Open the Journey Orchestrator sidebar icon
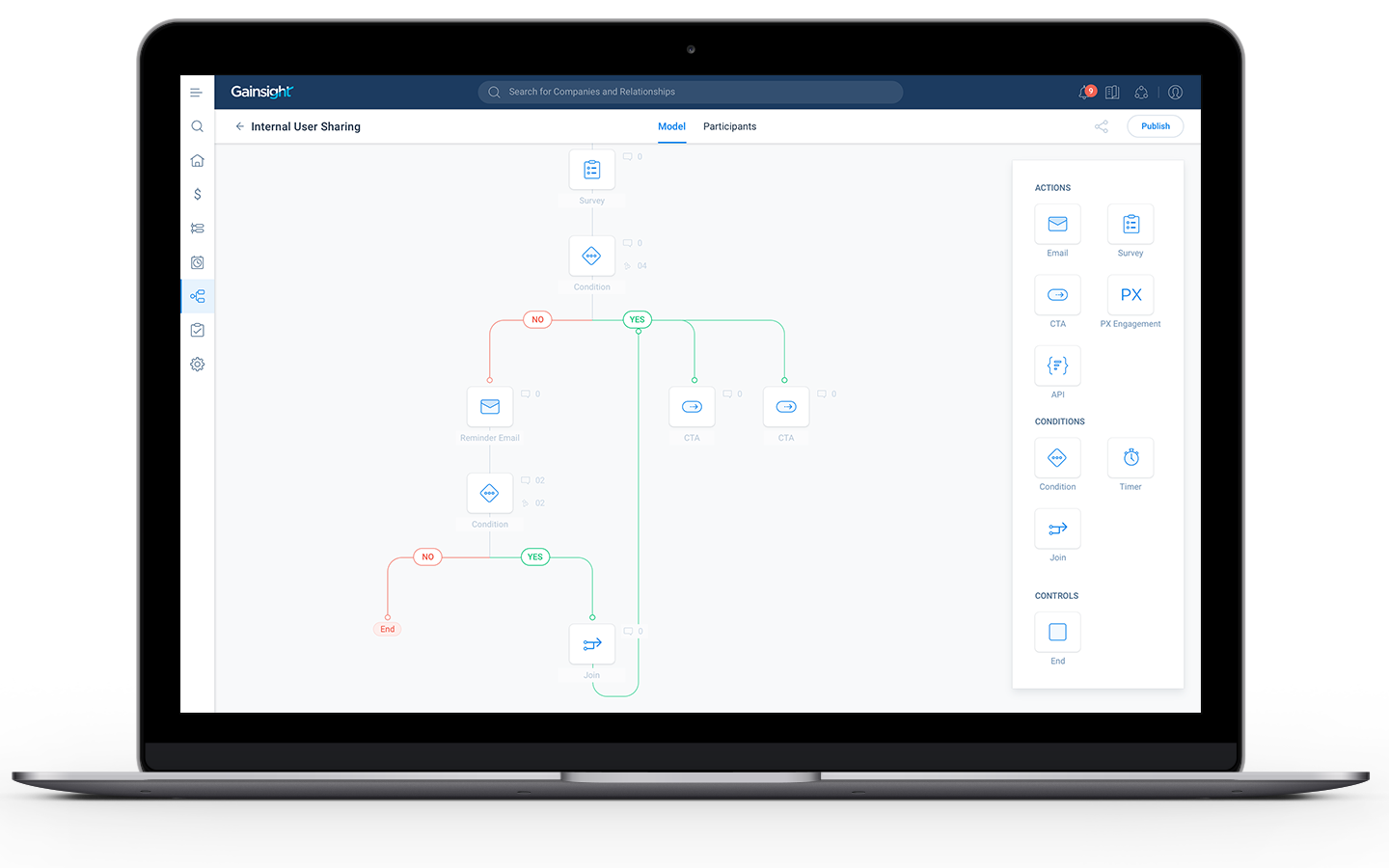This screenshot has width=1389, height=868. coord(198,296)
